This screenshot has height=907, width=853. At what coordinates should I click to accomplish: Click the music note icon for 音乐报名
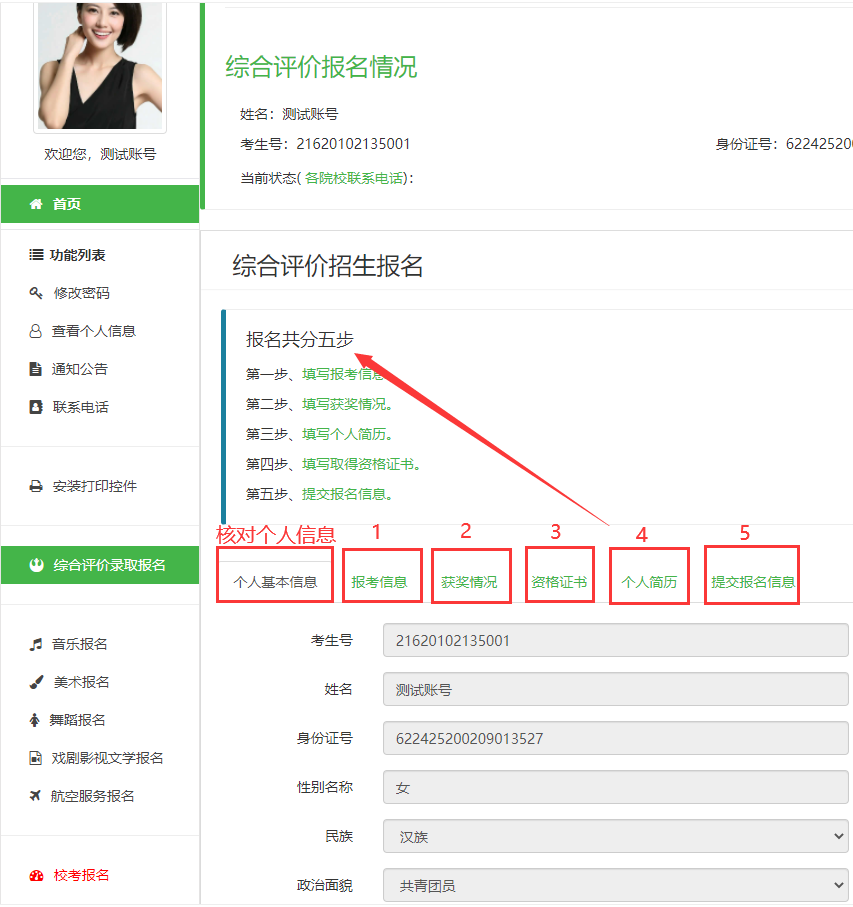[36, 644]
